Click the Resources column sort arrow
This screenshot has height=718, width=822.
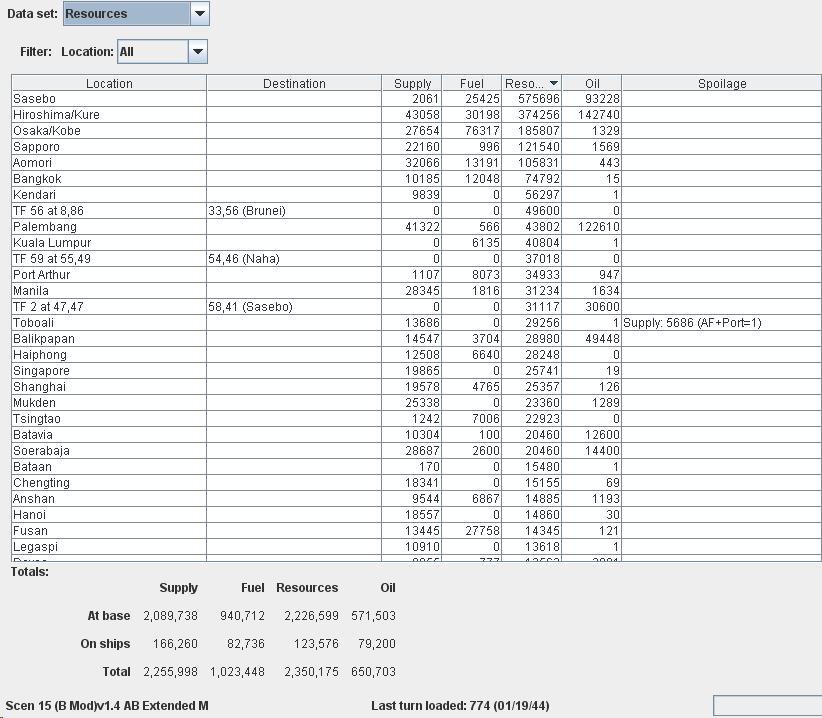554,83
